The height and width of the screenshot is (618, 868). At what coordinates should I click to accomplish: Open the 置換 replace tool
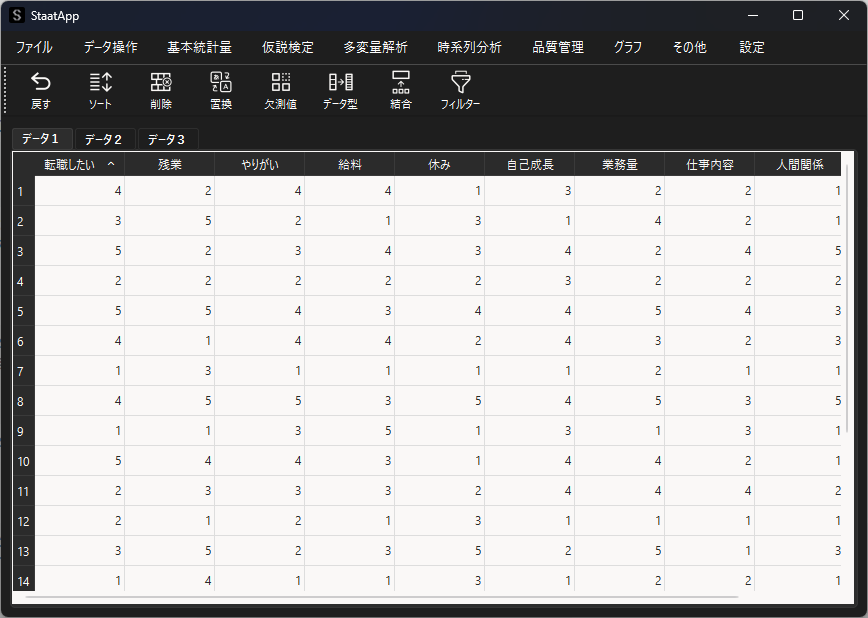(221, 89)
